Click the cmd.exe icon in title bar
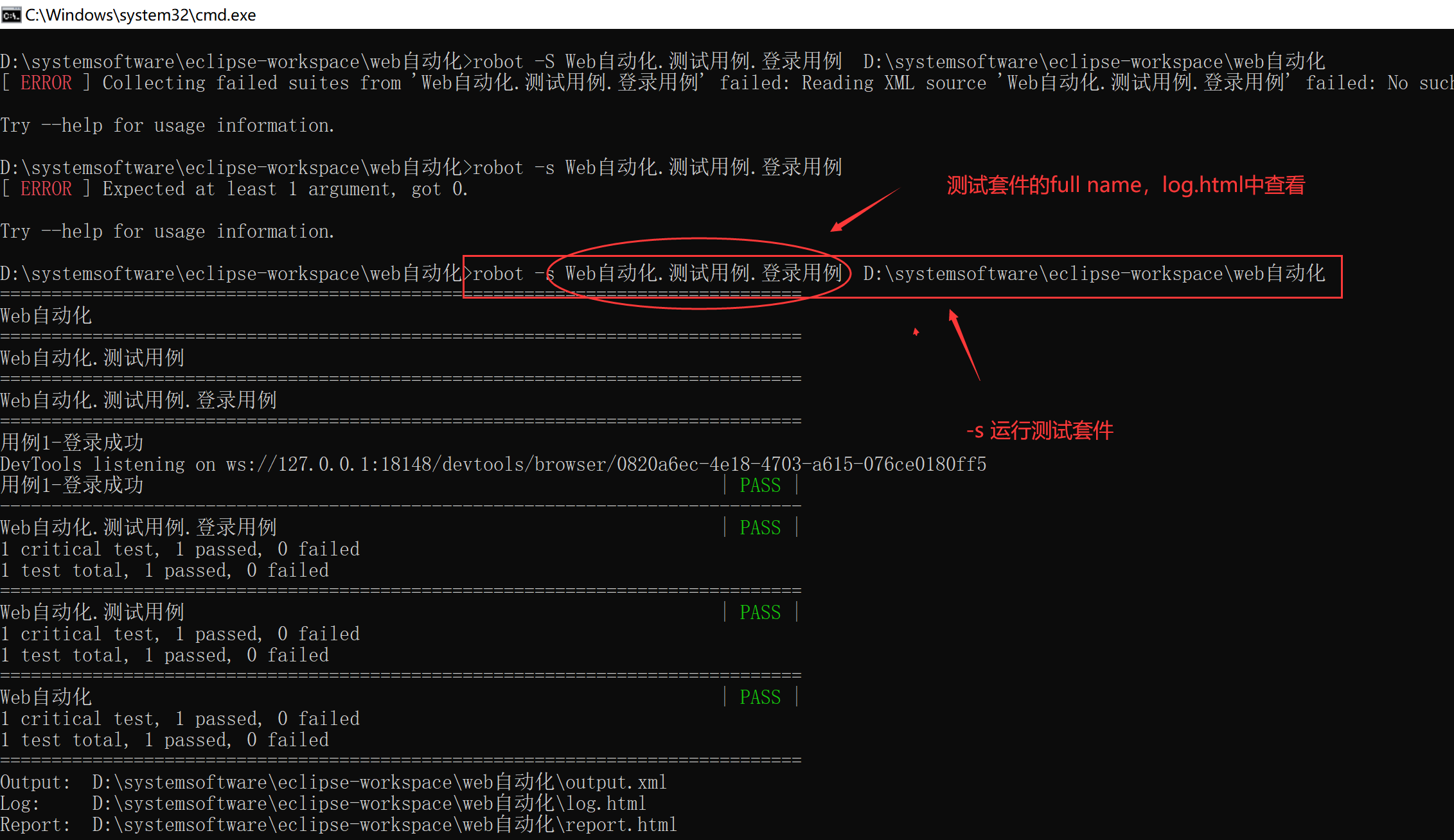Viewport: 1454px width, 840px height. click(11, 15)
